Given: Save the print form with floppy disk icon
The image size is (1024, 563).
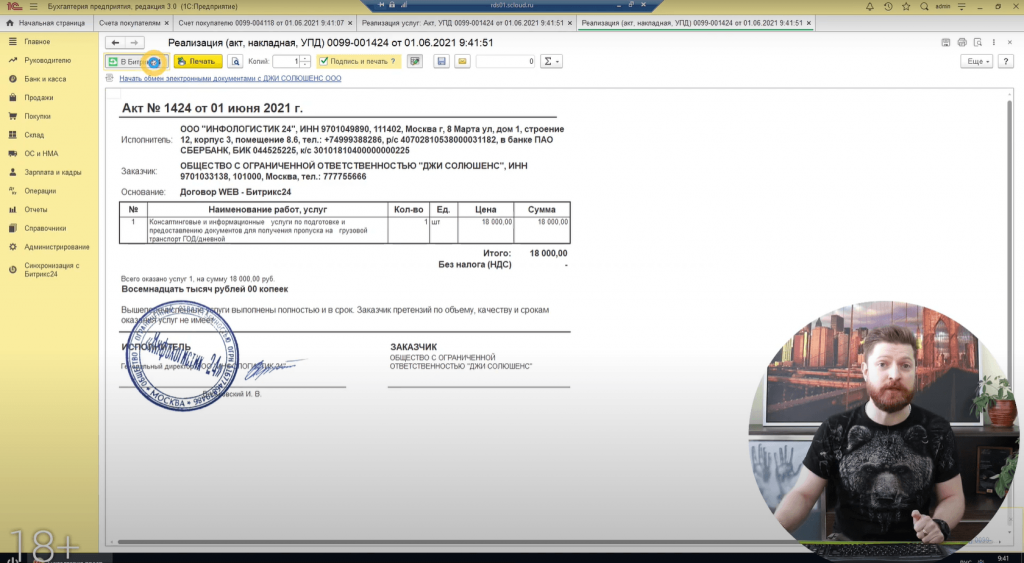Looking at the screenshot, I should (441, 61).
